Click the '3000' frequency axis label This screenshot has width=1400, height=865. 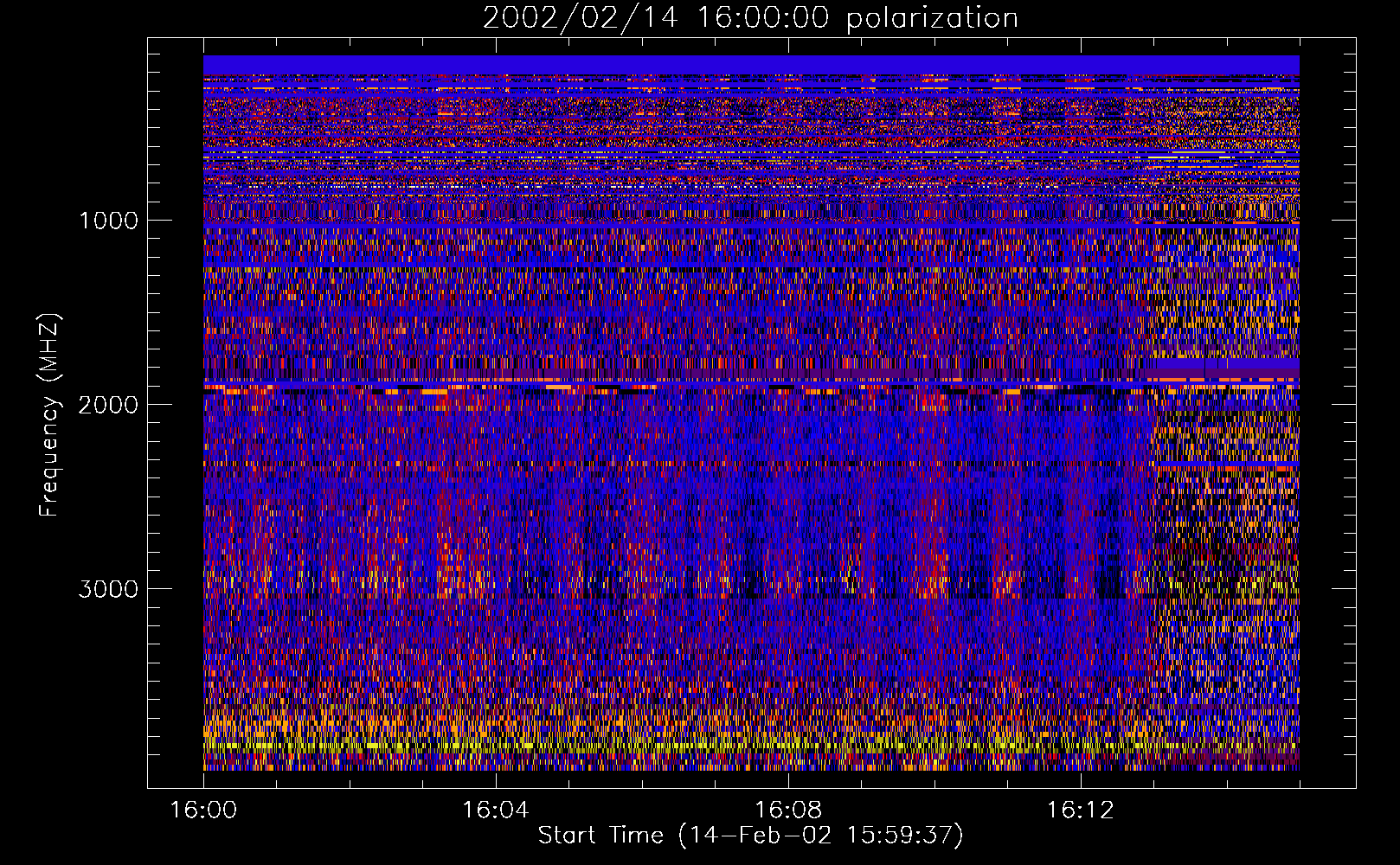(108, 589)
